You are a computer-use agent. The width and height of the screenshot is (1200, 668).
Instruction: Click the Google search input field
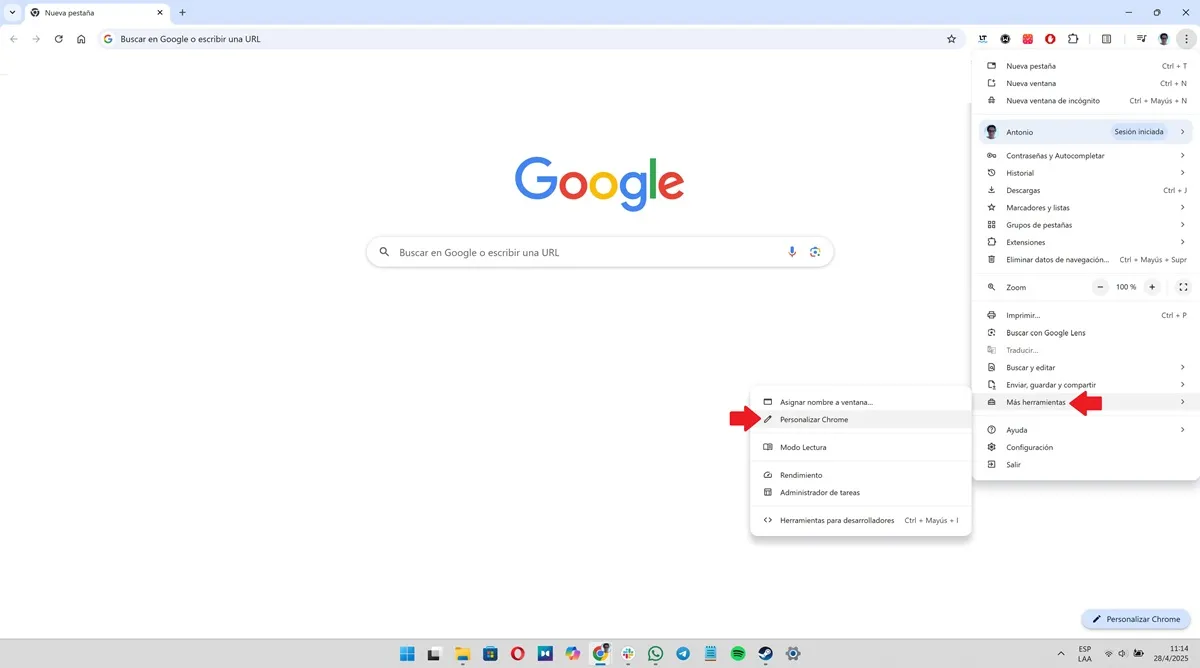(598, 251)
